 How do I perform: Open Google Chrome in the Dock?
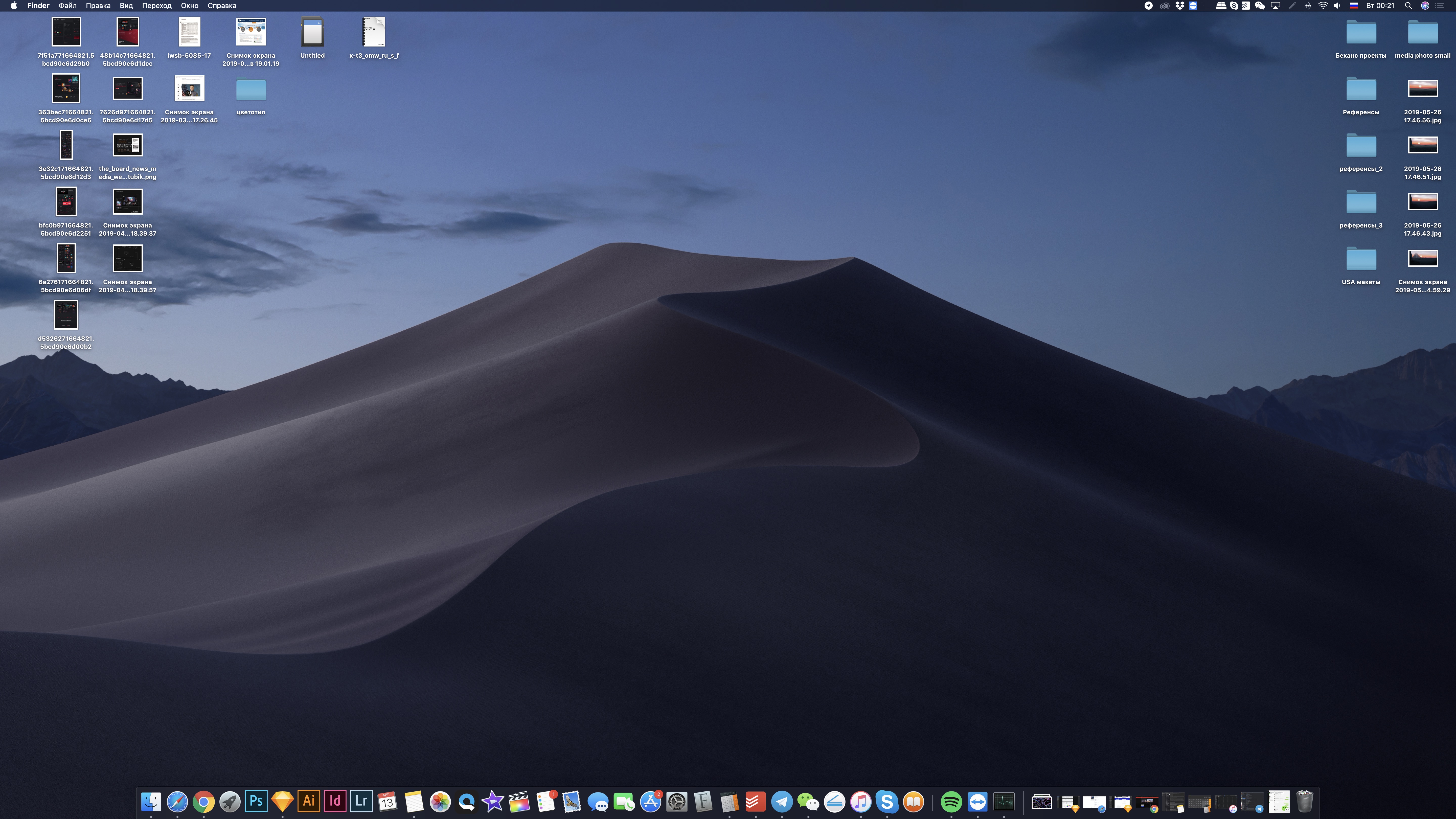click(x=203, y=802)
